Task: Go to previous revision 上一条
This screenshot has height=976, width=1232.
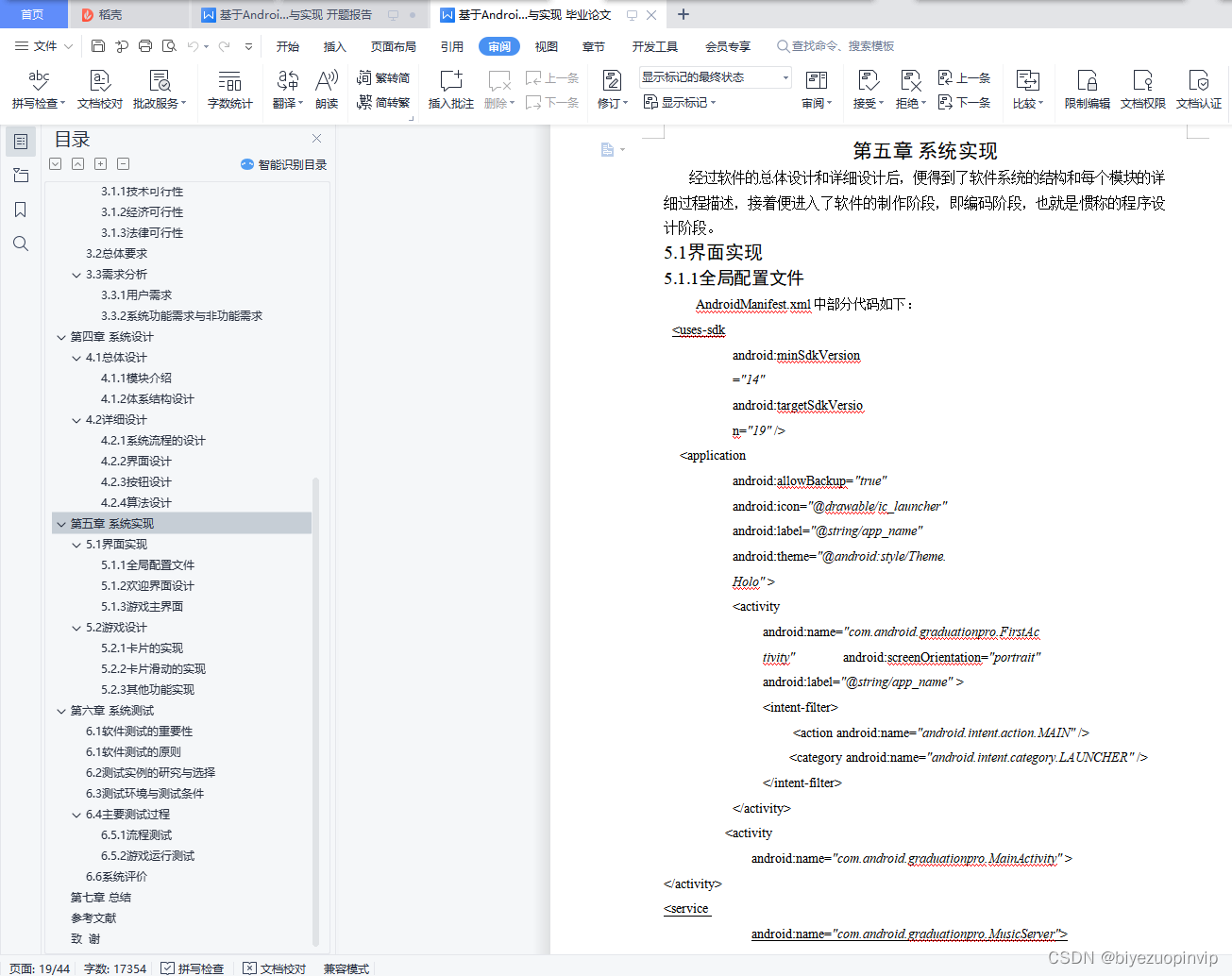Action: tap(964, 77)
